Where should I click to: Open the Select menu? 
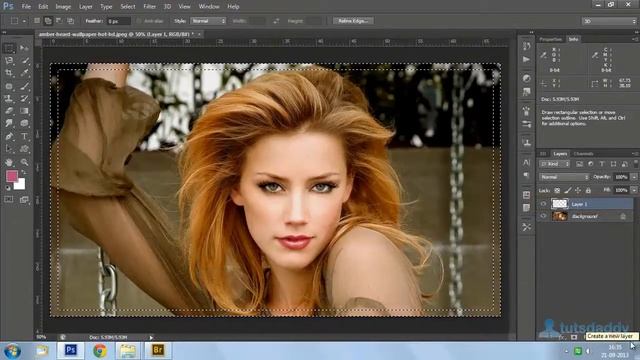point(128,7)
